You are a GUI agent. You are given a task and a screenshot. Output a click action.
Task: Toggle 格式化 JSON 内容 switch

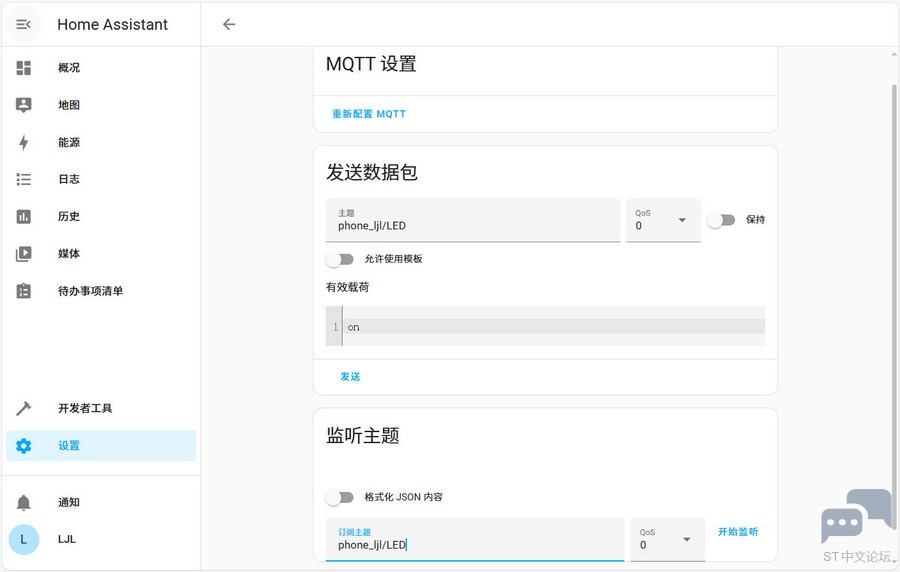click(340, 497)
